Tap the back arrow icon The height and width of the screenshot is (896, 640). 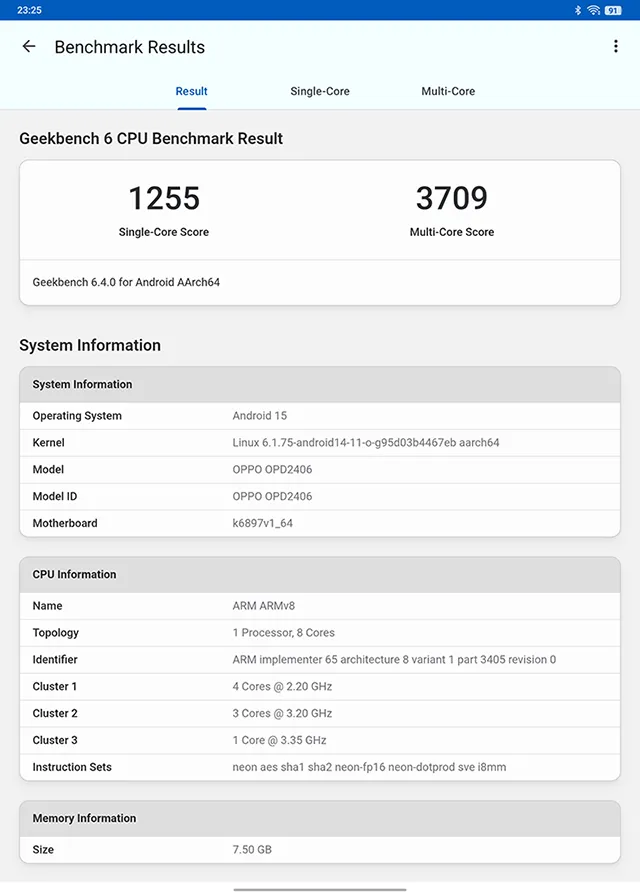tap(29, 47)
